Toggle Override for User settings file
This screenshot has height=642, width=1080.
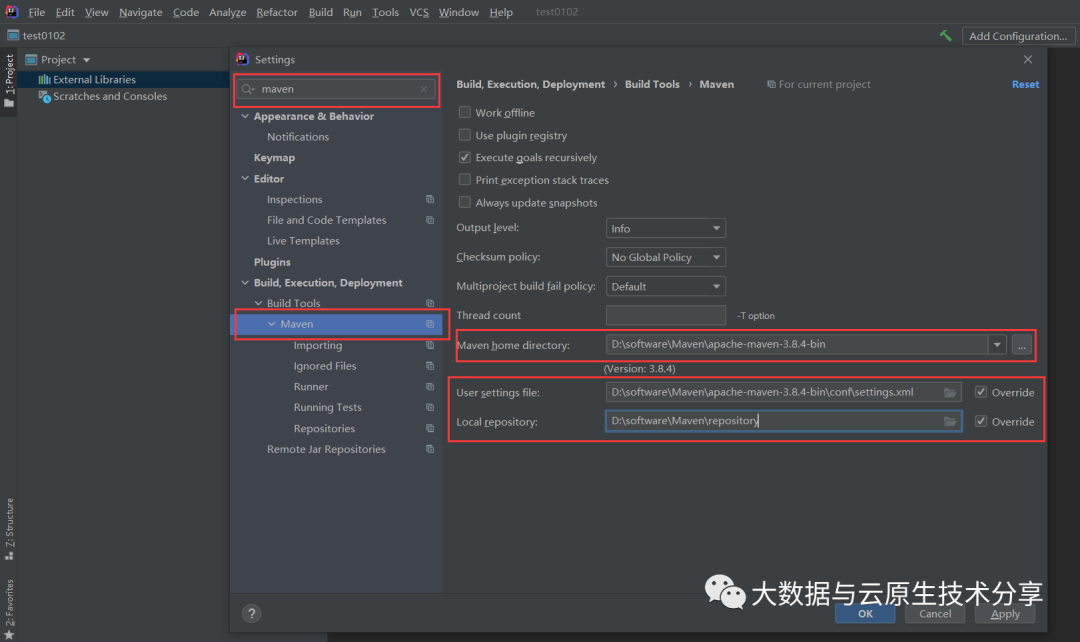(x=981, y=392)
